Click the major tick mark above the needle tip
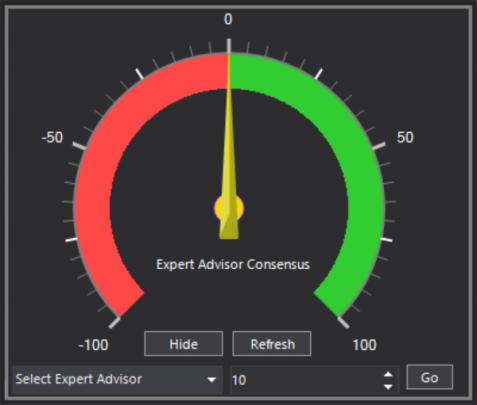 point(229,46)
